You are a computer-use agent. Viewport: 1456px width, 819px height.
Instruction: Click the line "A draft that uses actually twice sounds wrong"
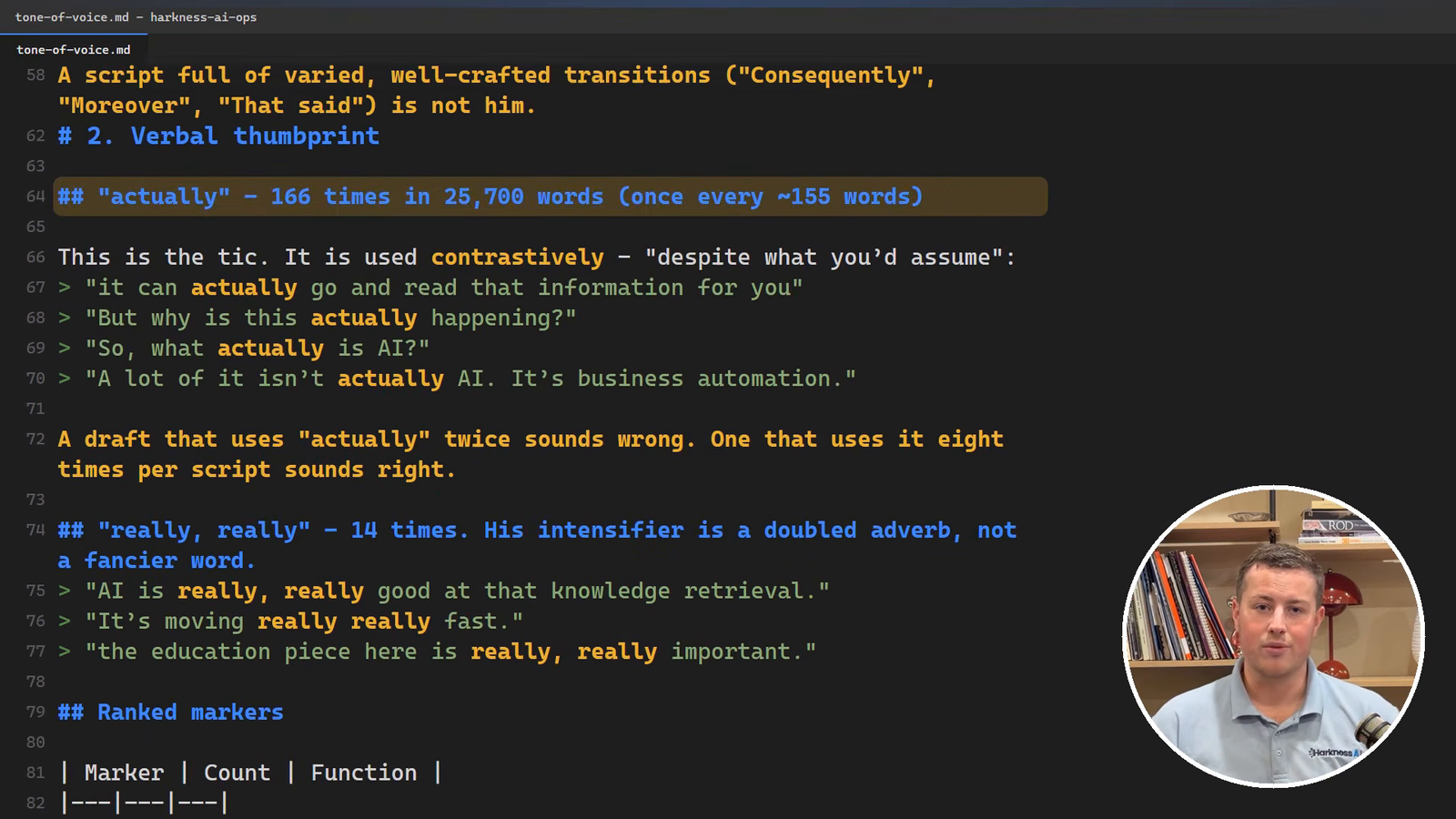point(531,454)
